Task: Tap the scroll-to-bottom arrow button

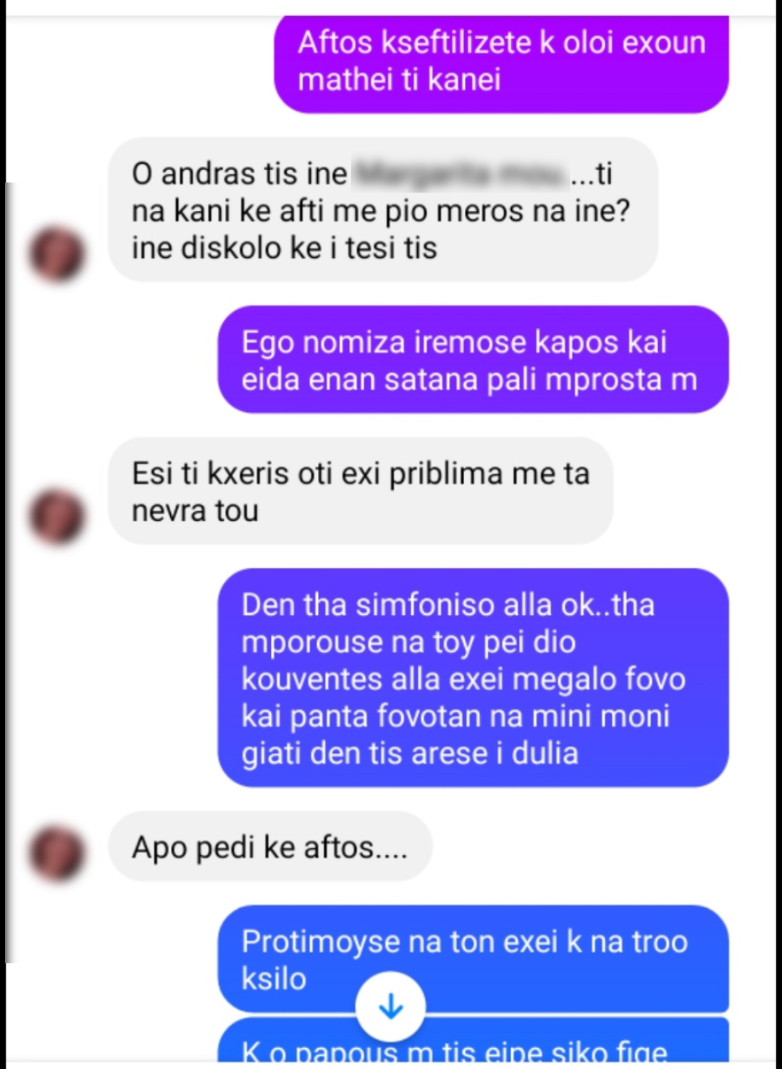Action: click(x=391, y=1006)
